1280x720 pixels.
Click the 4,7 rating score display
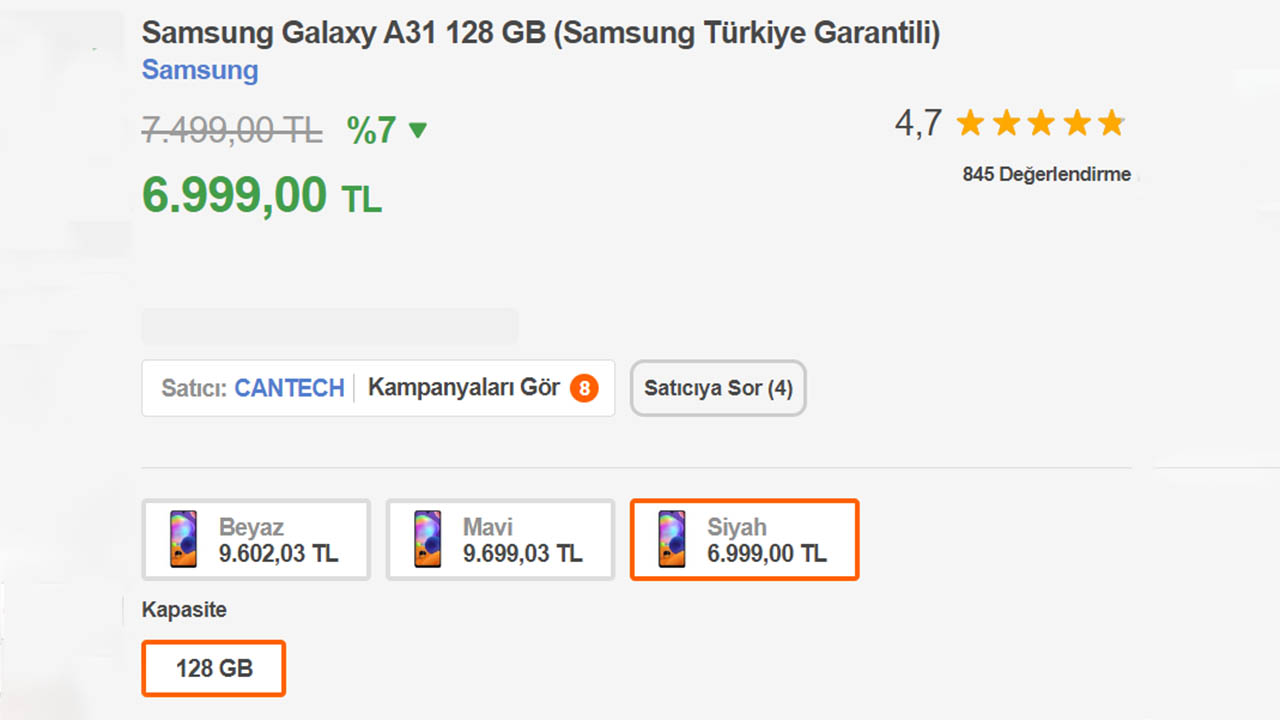919,122
